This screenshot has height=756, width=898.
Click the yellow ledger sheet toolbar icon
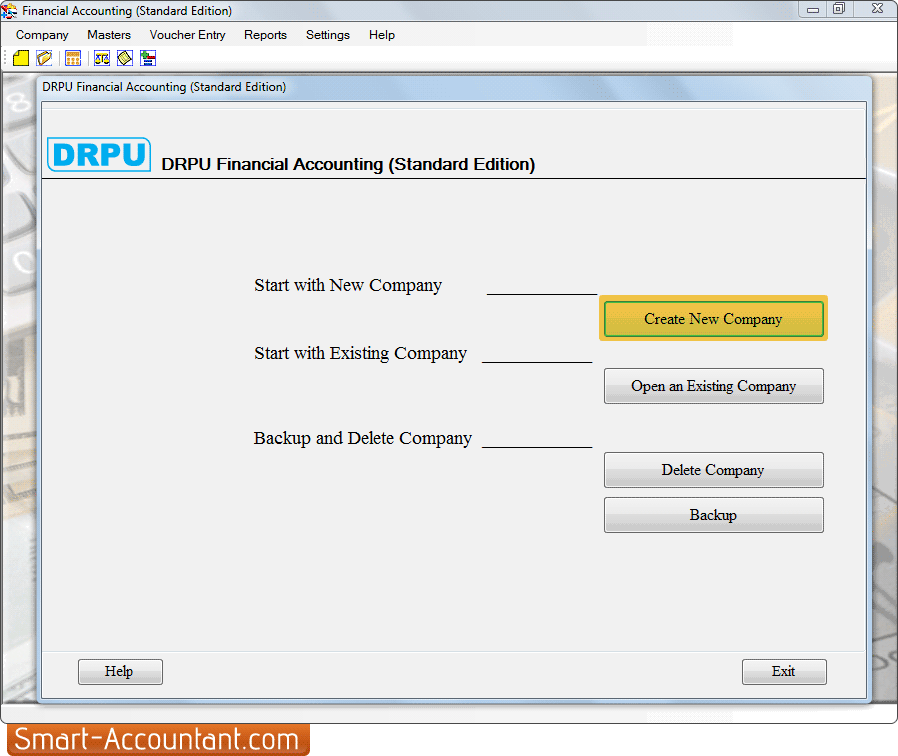[x=125, y=58]
